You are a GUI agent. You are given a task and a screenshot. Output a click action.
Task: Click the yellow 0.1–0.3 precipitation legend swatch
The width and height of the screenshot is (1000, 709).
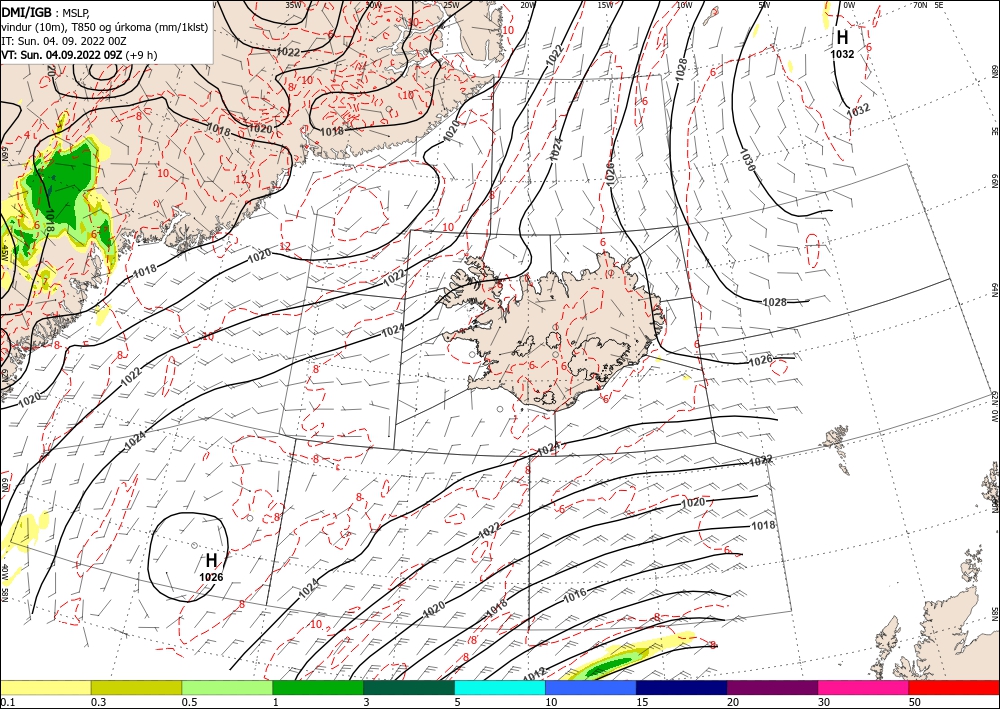[x=45, y=687]
